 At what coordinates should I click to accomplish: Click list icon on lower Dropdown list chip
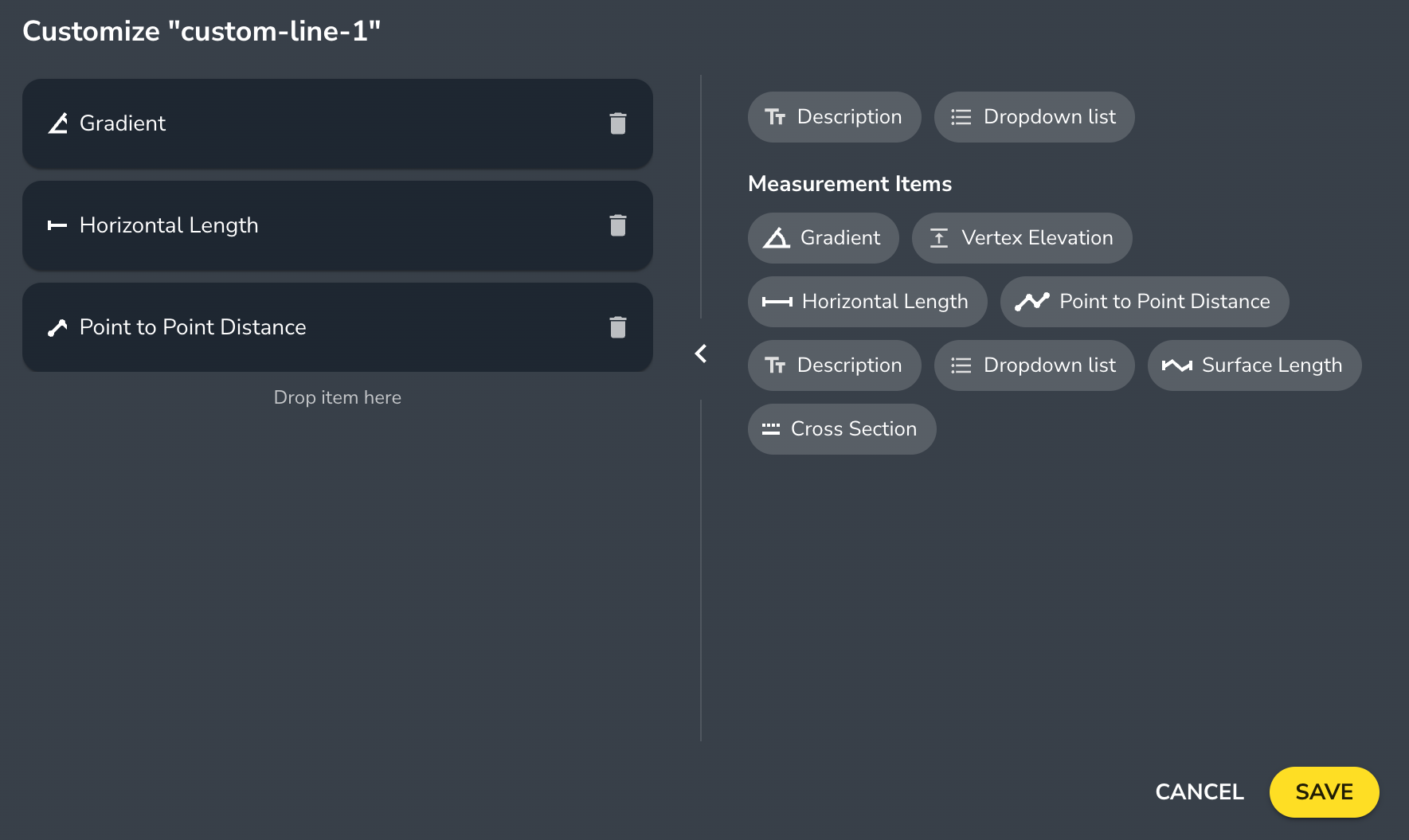961,365
